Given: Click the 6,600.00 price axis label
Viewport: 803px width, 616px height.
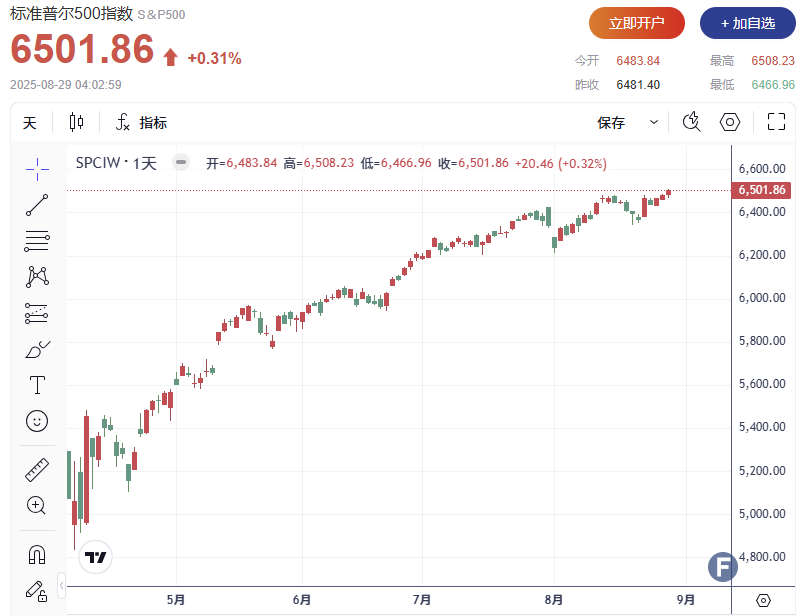Looking at the screenshot, I should (x=762, y=168).
